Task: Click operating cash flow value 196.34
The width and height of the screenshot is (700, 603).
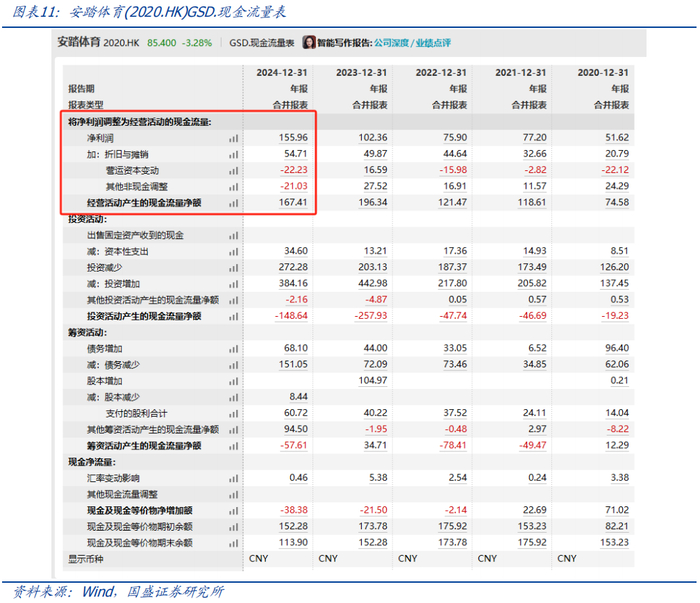Action: (x=373, y=202)
